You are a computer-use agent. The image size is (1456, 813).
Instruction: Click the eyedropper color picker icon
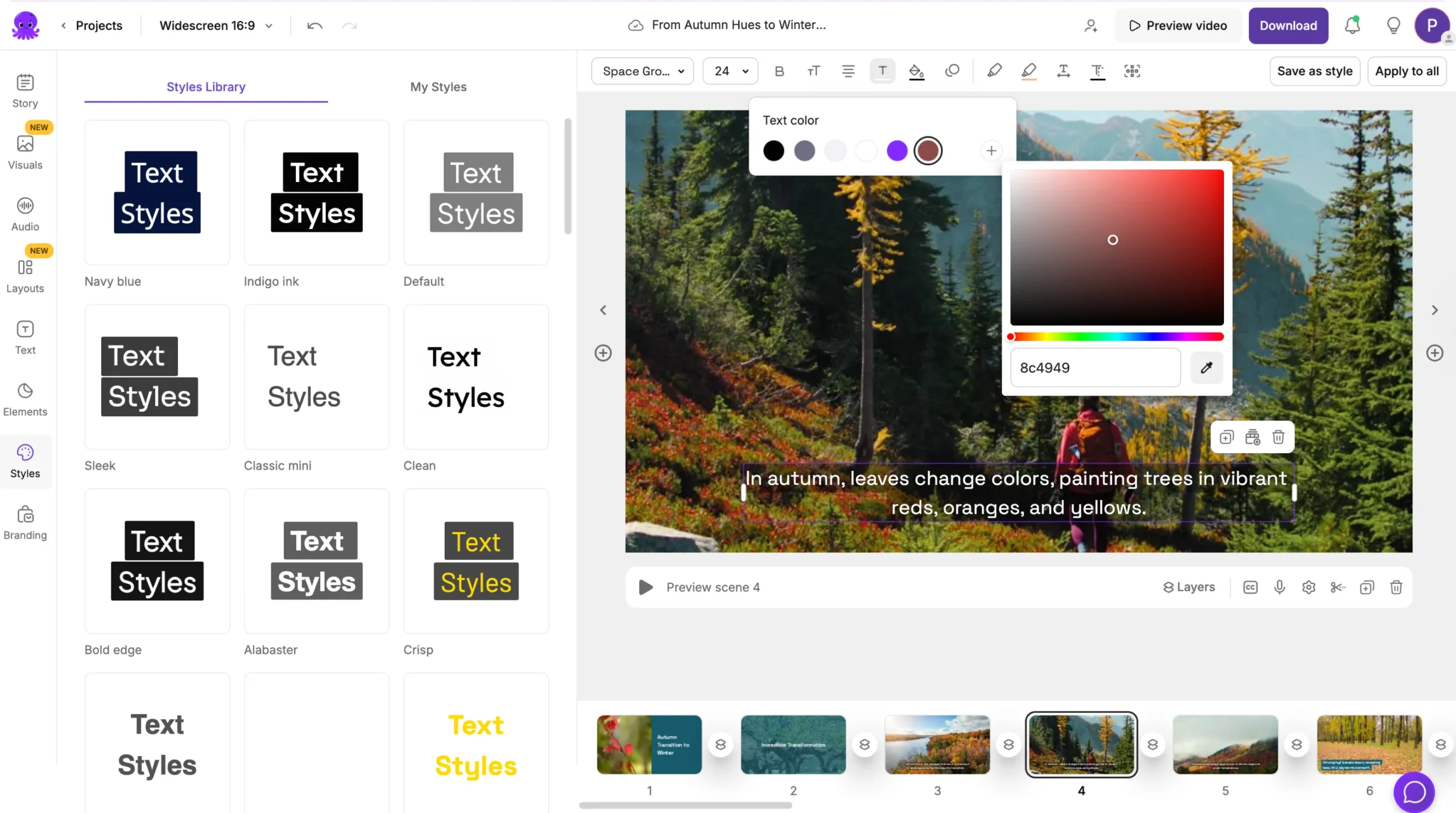(x=1206, y=368)
